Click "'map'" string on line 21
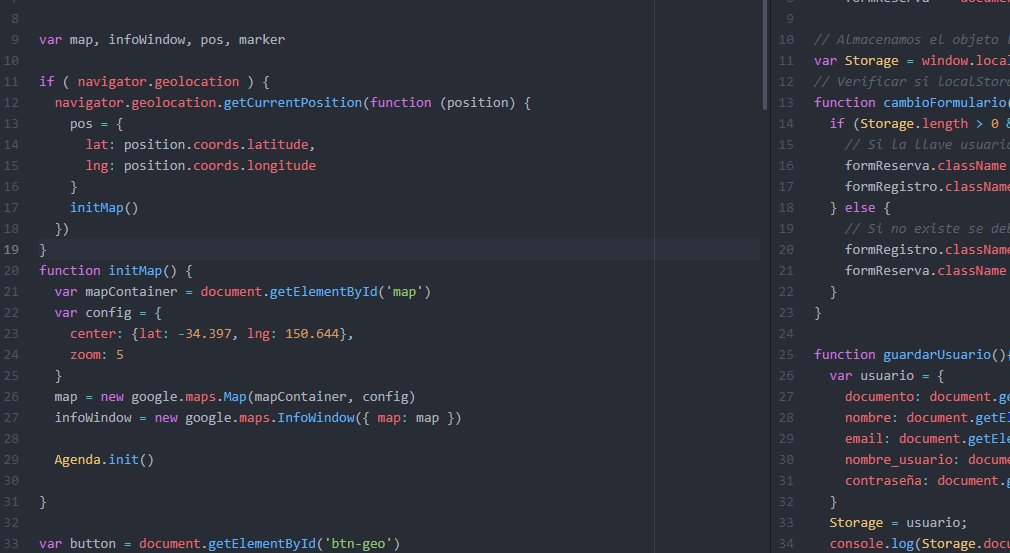This screenshot has height=553, width=1010. [404, 292]
